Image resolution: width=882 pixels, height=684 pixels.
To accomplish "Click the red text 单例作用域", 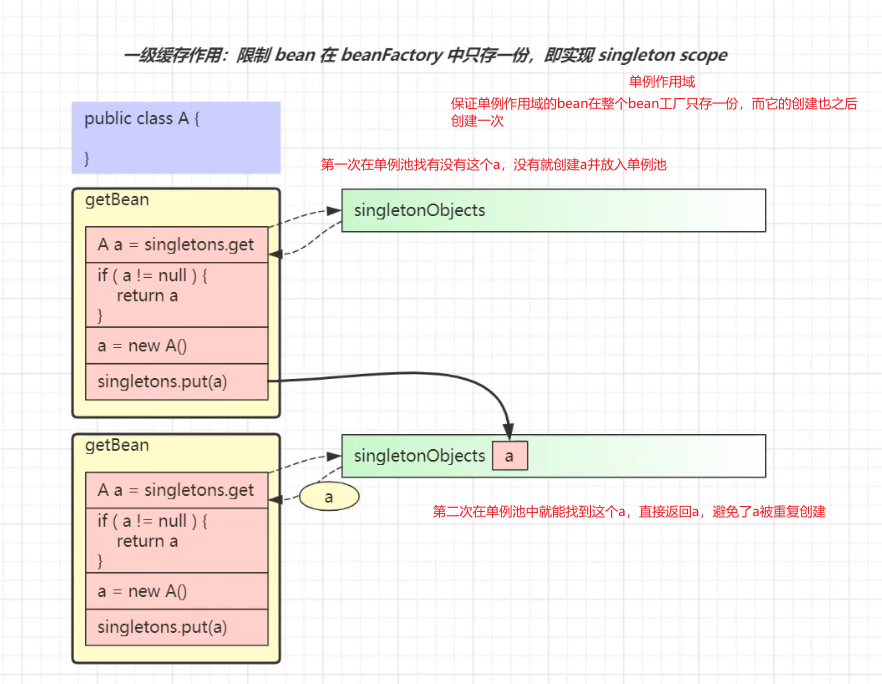I will [x=660, y=82].
